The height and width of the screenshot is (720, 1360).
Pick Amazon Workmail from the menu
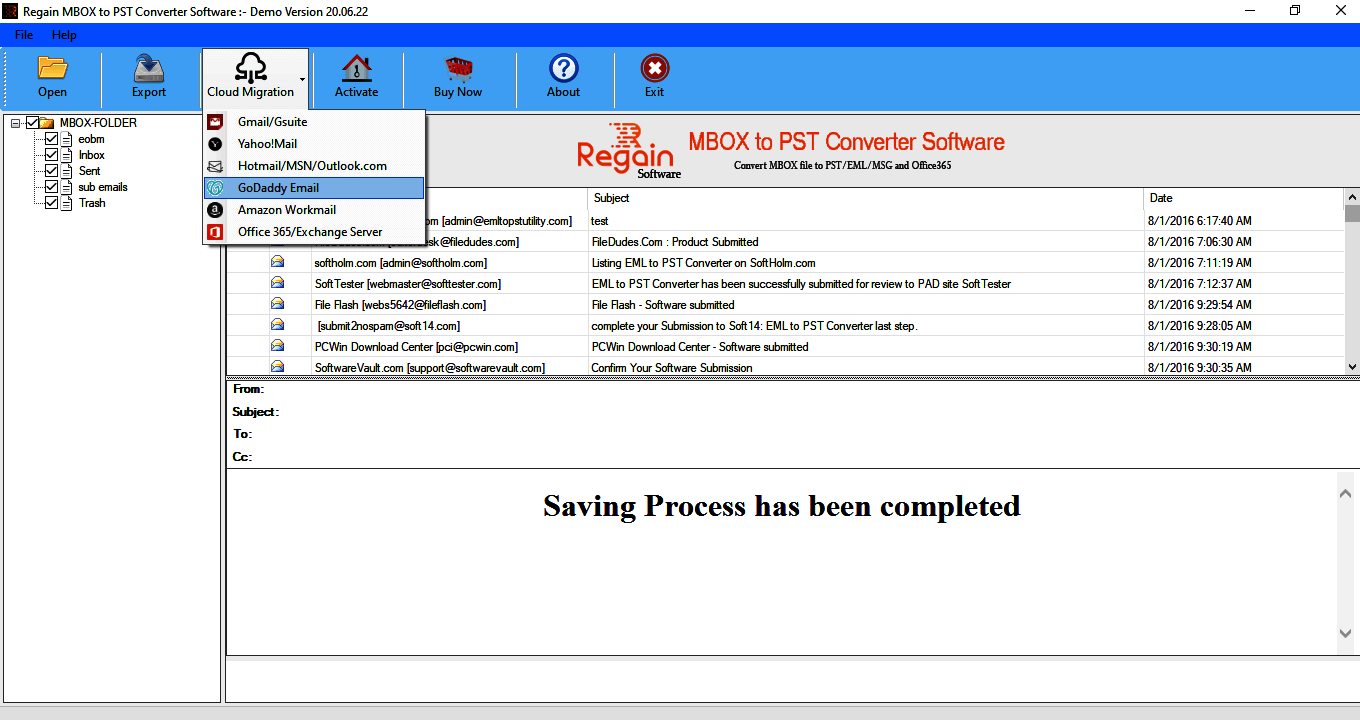click(x=314, y=210)
